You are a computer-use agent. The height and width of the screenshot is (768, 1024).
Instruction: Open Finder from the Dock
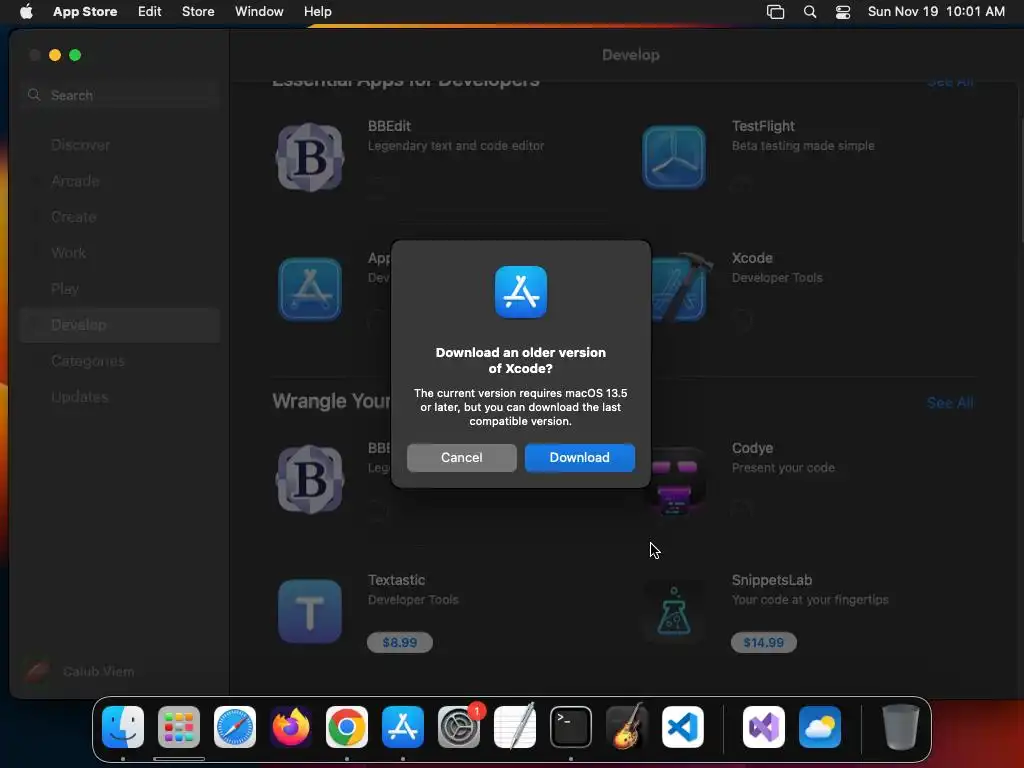(123, 727)
